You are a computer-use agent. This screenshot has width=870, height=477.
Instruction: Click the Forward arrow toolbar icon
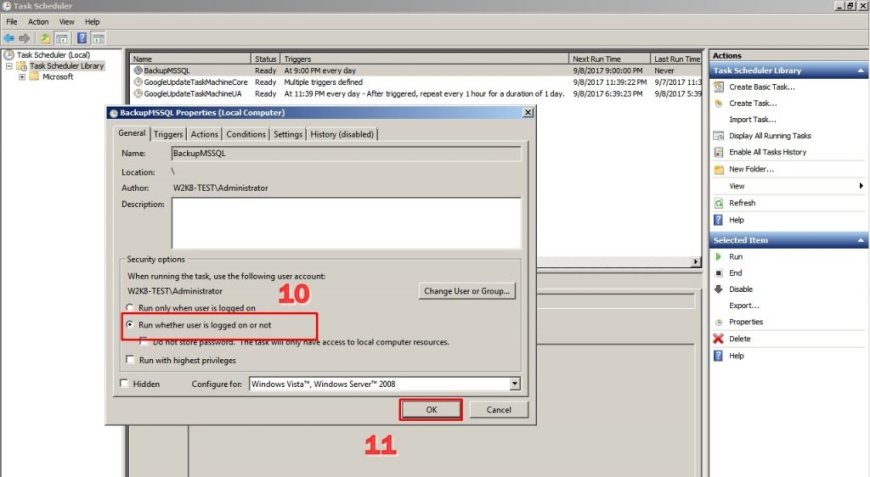[24, 38]
